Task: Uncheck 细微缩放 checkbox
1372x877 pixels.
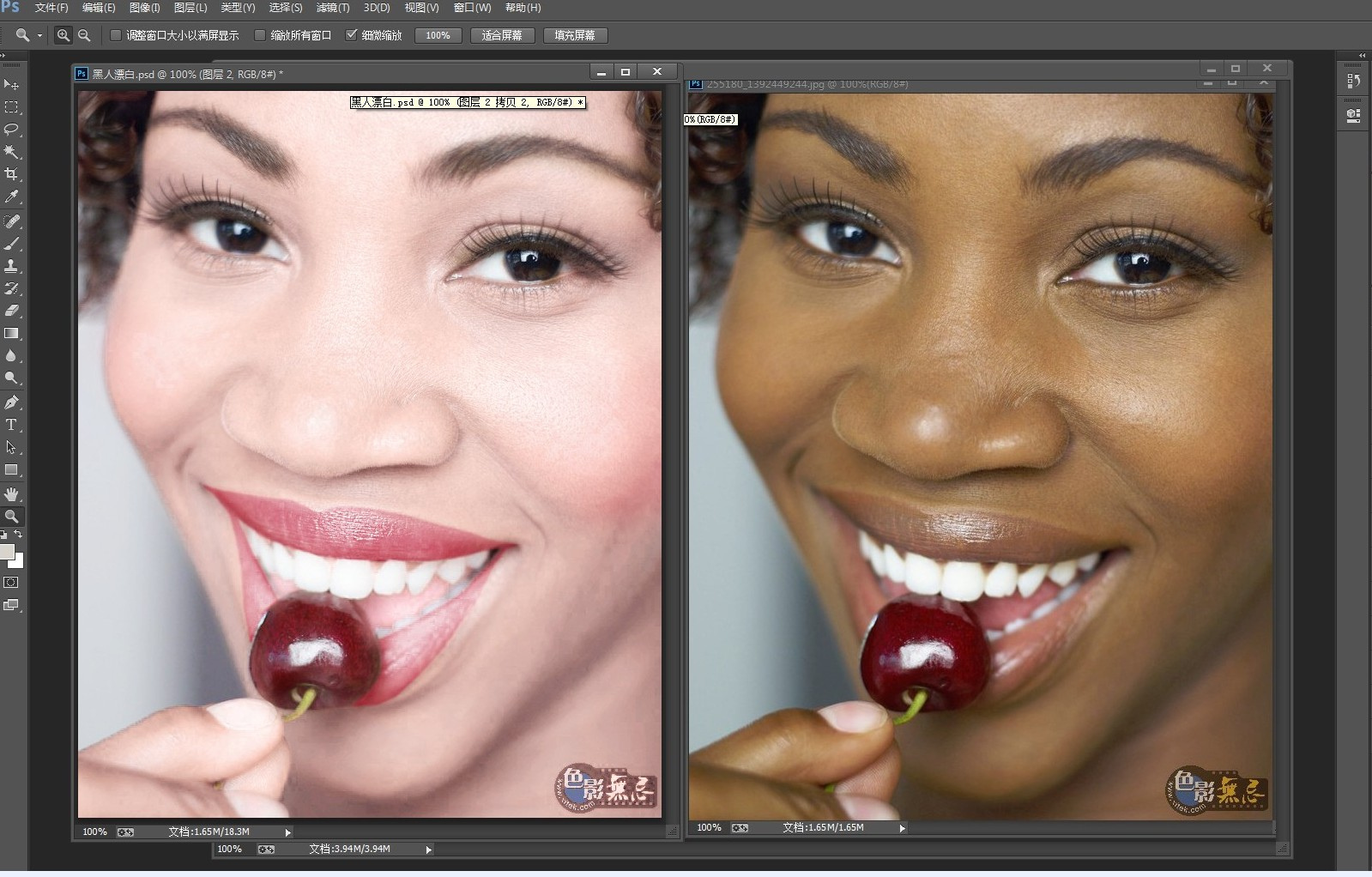Action: point(351,35)
